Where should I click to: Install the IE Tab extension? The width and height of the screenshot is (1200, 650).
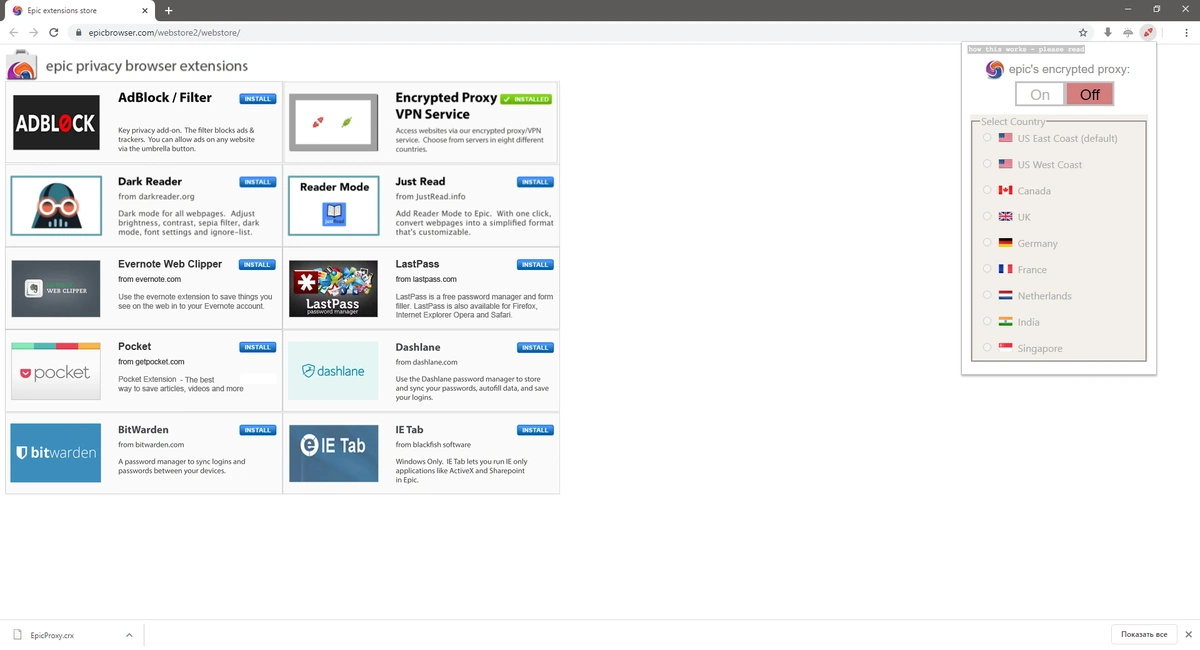point(535,430)
